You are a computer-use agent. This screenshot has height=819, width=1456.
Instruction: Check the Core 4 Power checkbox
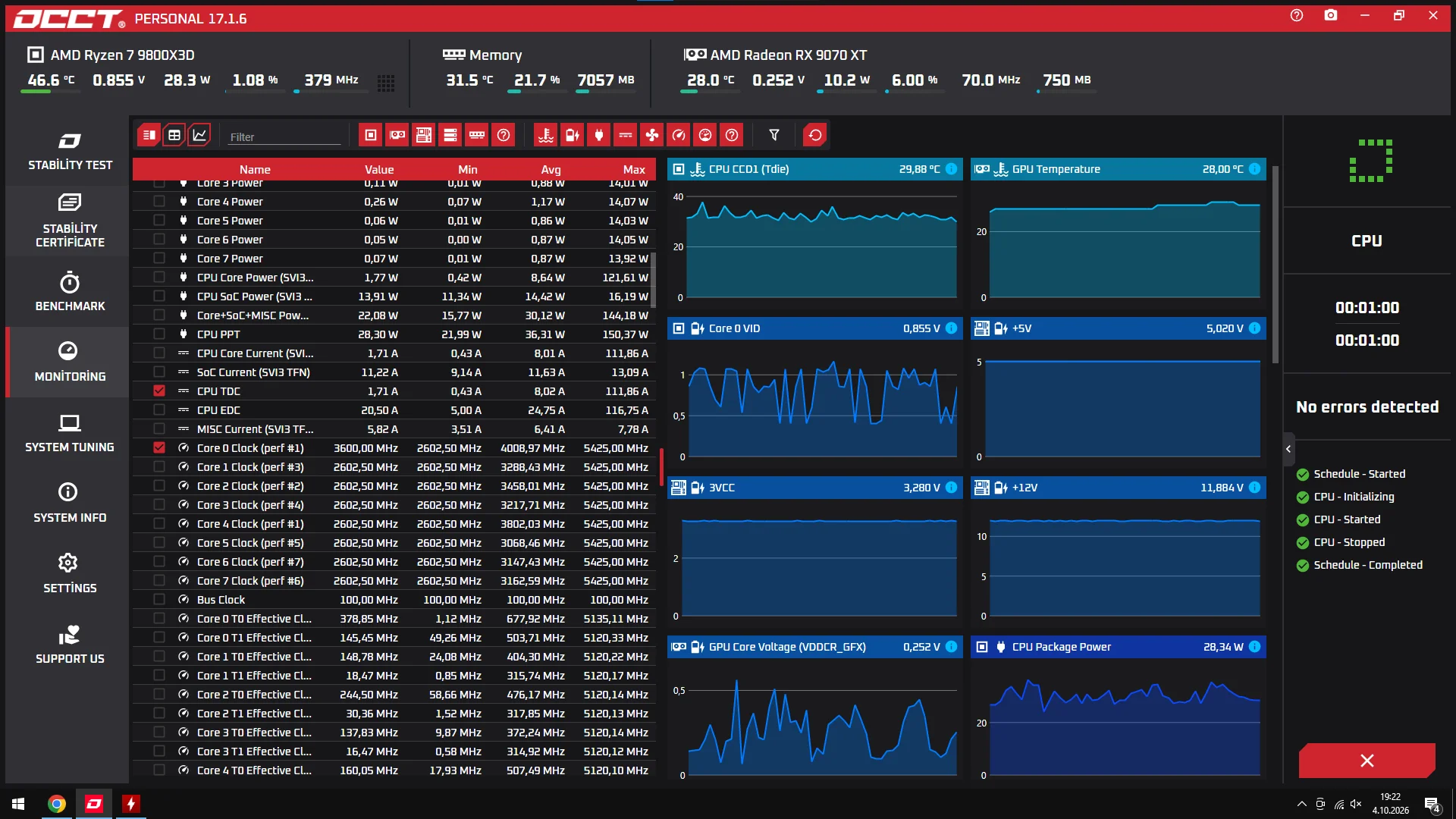coord(159,202)
